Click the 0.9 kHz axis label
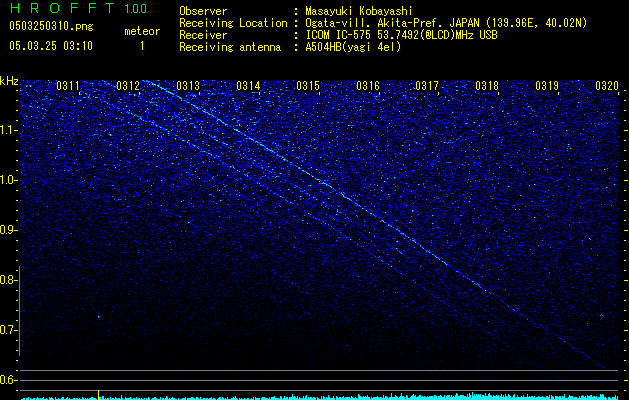Screen dimensions: 629x400 (8, 230)
